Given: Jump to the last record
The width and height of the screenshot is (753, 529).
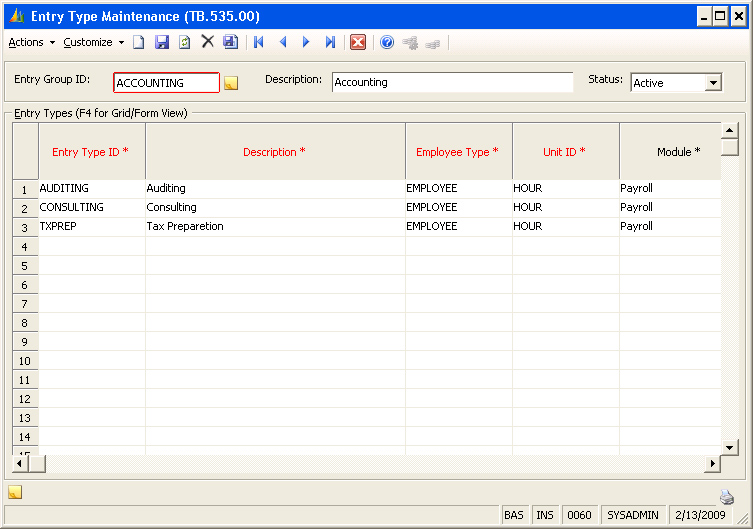Looking at the screenshot, I should (330, 42).
